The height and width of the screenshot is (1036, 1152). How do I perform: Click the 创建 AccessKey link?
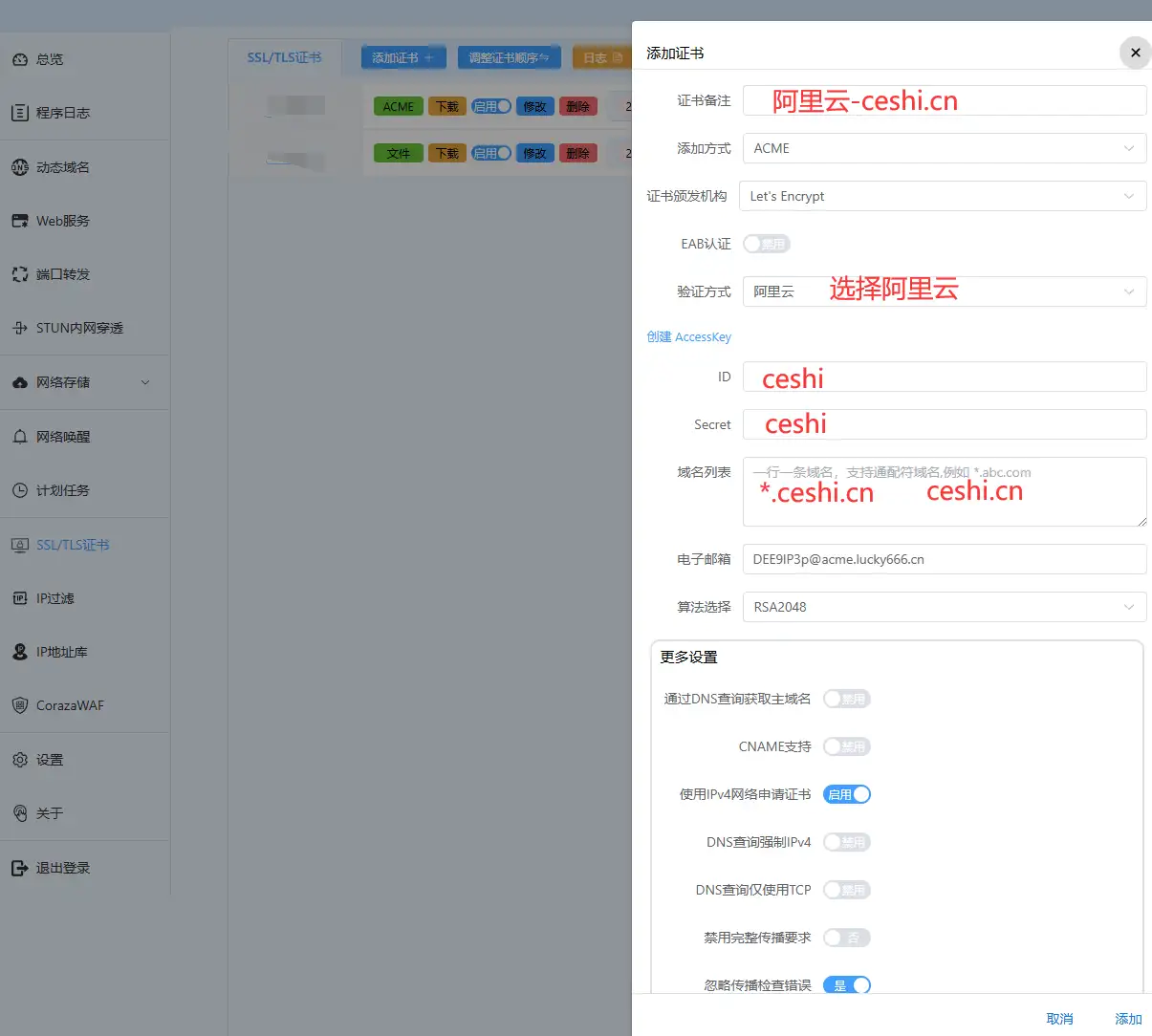pyautogui.click(x=688, y=336)
